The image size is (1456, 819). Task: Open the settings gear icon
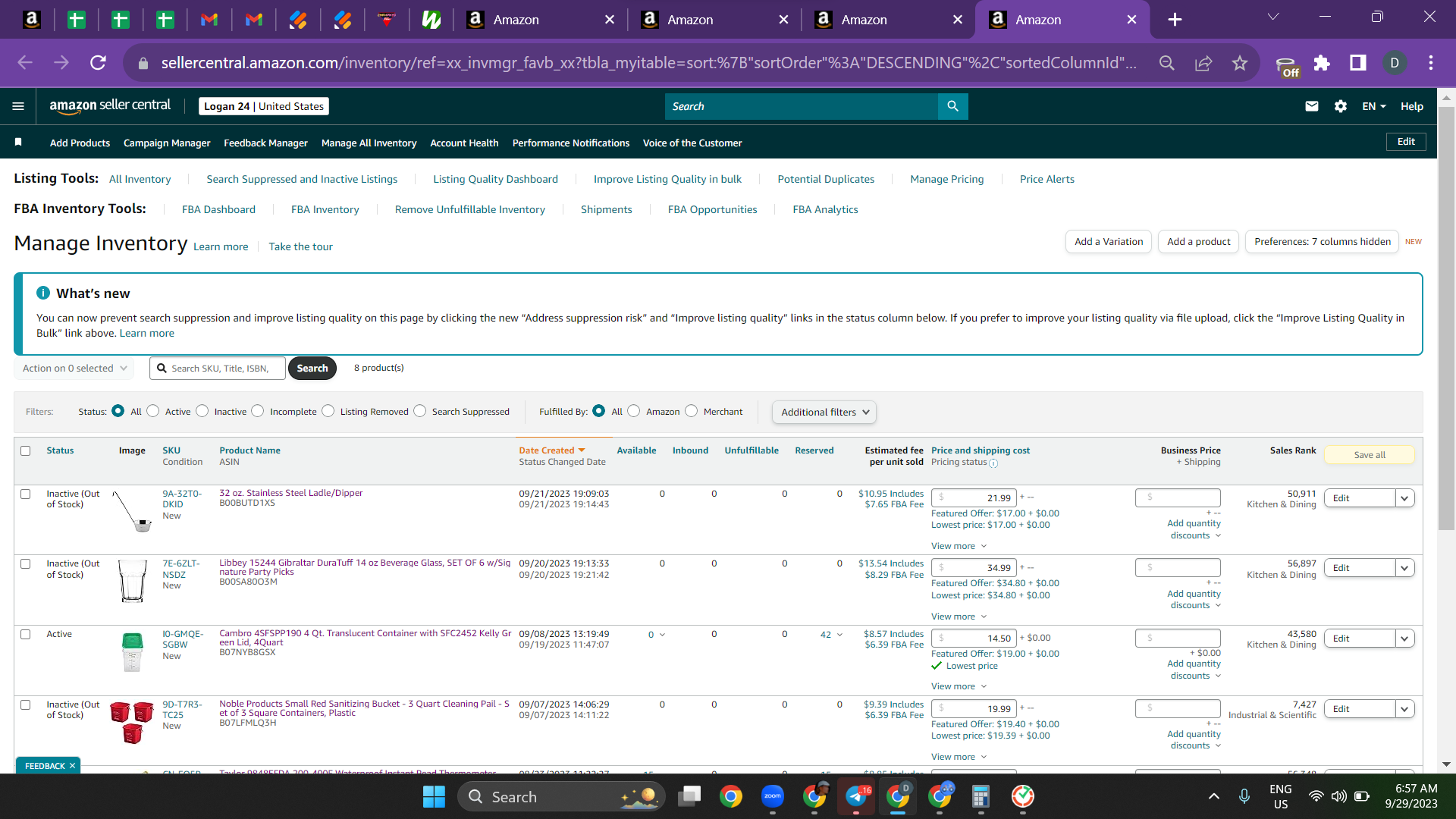click(1341, 106)
